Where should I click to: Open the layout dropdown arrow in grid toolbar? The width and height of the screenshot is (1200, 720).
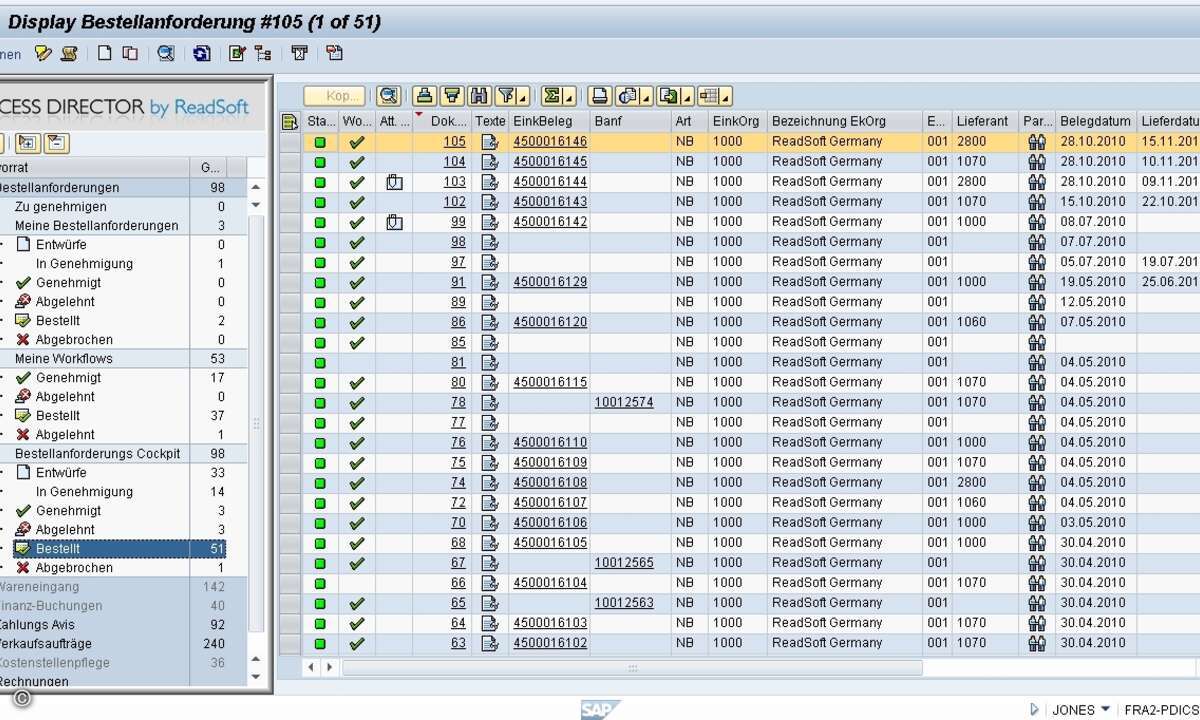727,97
